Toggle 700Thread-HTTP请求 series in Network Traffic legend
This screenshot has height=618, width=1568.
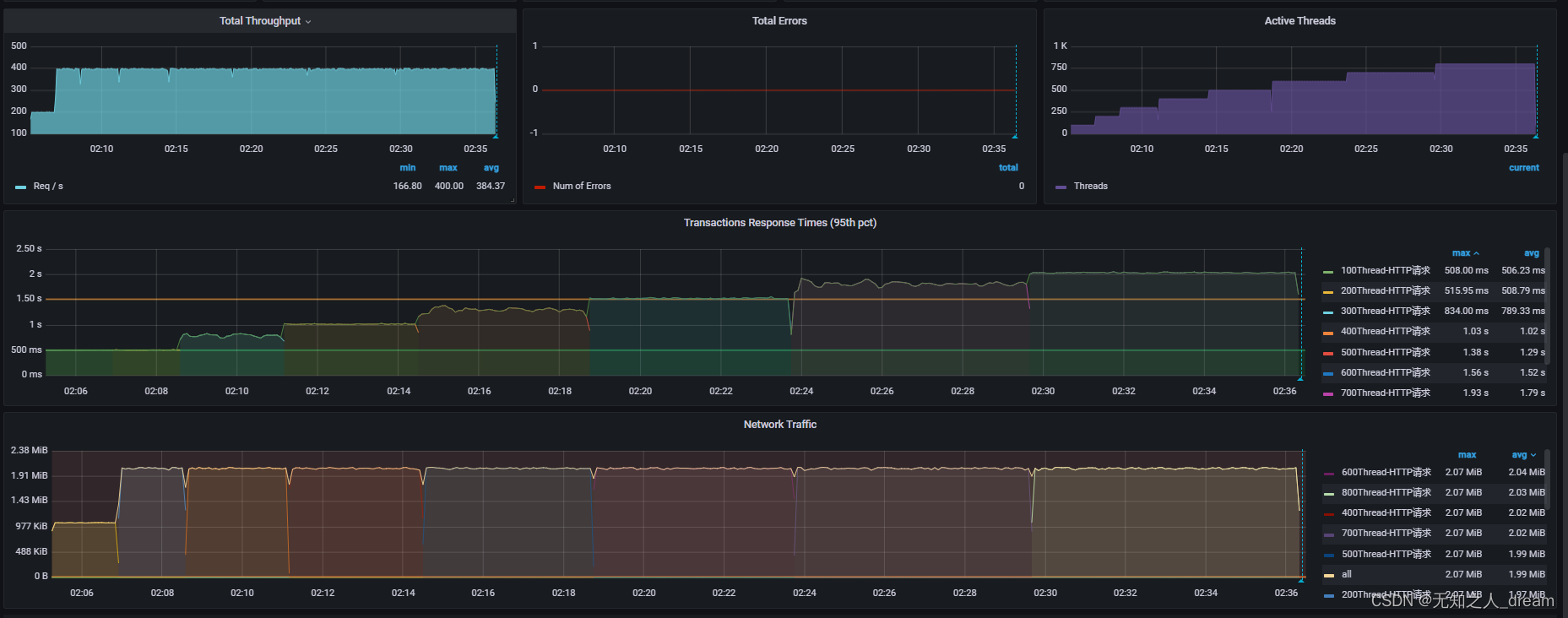1386,534
